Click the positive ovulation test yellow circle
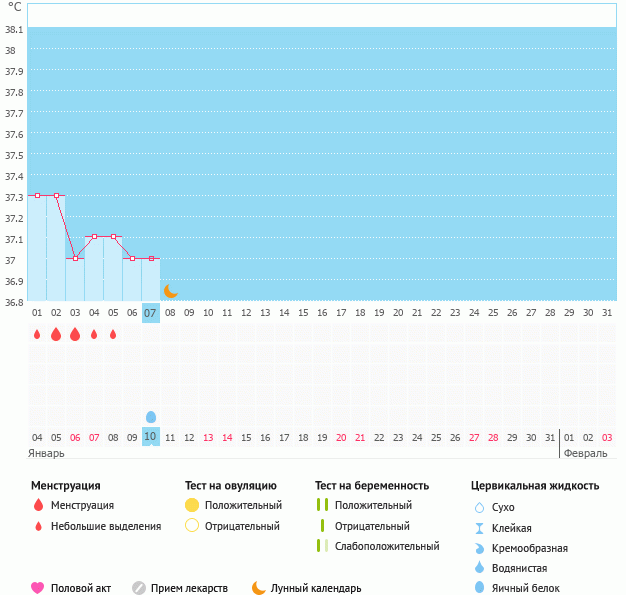The height and width of the screenshot is (595, 626). (192, 505)
